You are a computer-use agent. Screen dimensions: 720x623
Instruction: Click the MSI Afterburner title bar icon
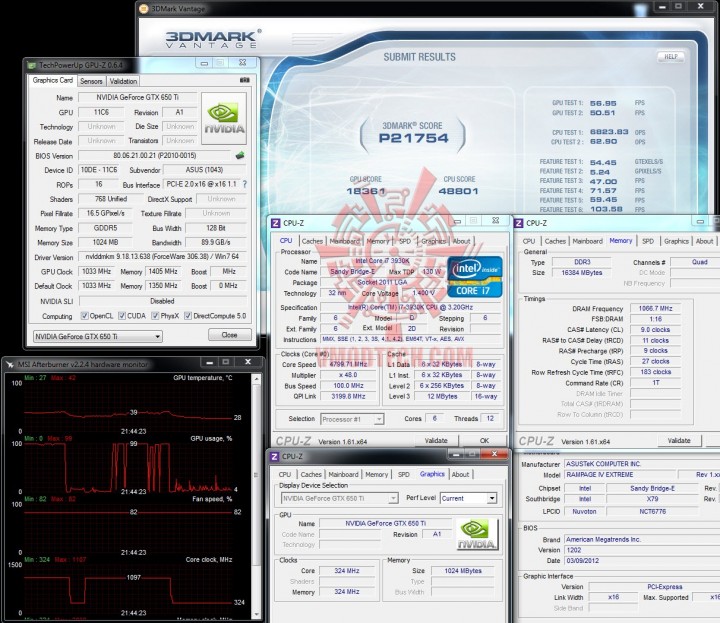point(10,364)
